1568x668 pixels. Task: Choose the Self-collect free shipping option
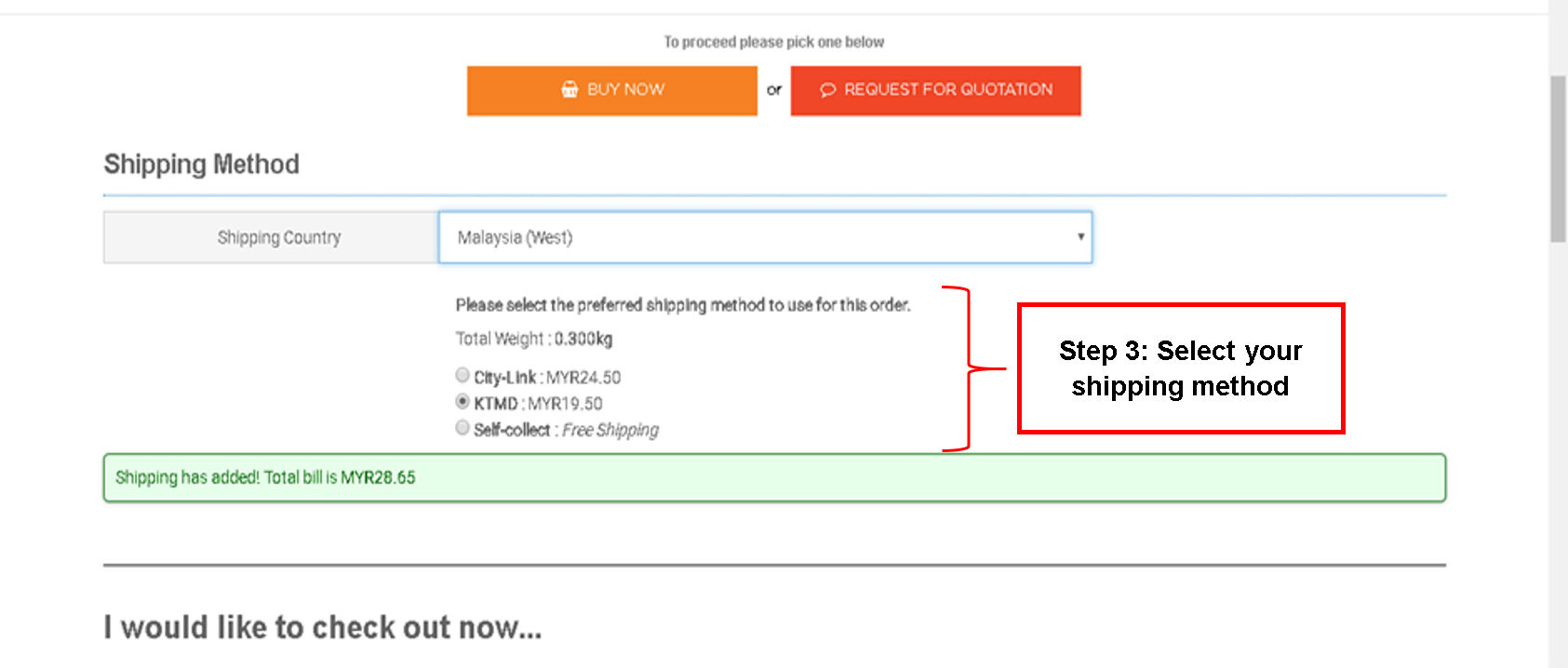[x=462, y=428]
